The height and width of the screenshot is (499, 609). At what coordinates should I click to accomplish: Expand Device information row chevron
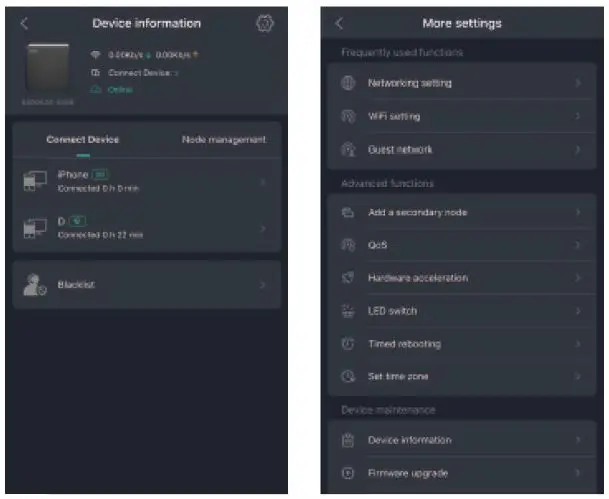(x=578, y=440)
